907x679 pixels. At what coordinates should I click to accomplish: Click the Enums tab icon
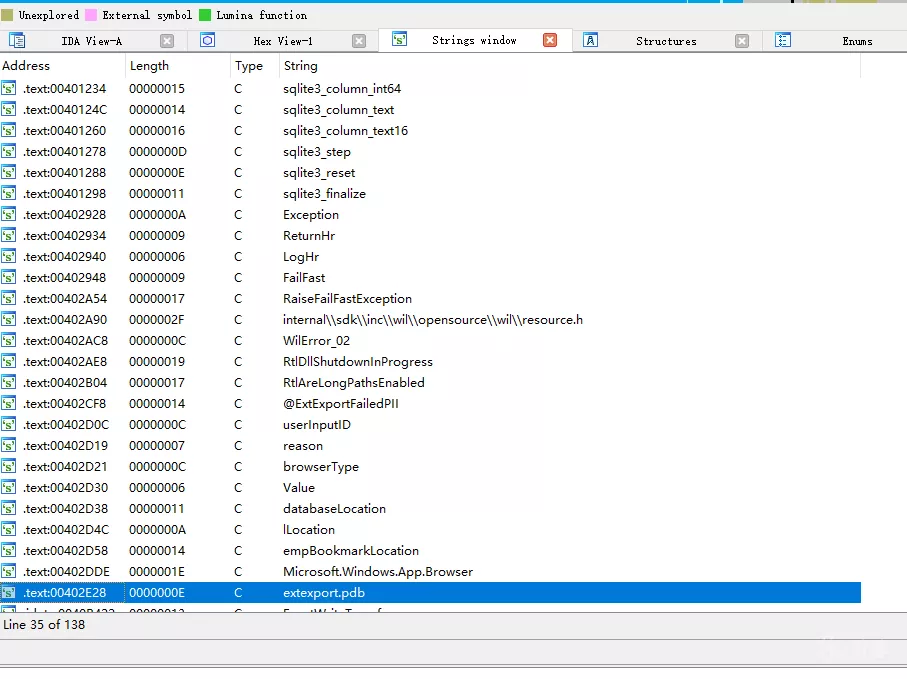[x=783, y=40]
